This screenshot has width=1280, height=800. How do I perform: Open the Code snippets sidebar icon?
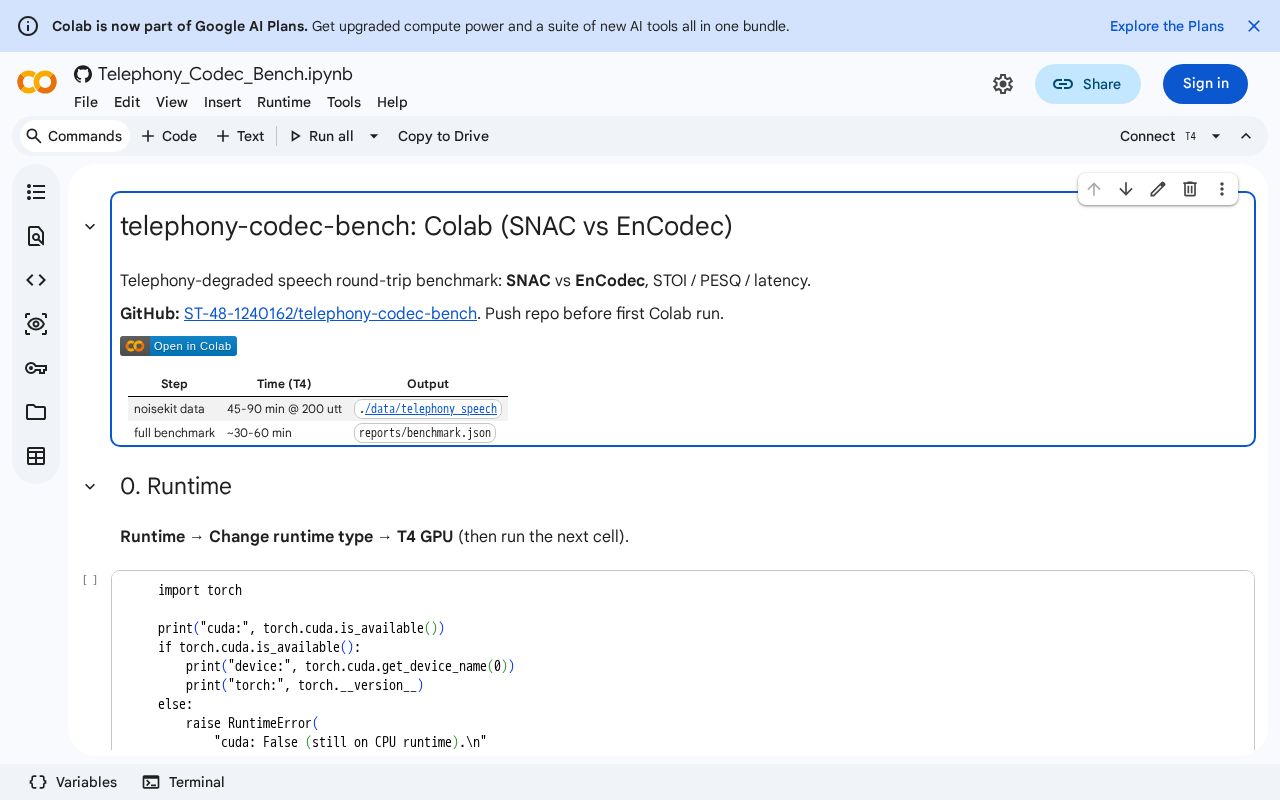pos(36,280)
